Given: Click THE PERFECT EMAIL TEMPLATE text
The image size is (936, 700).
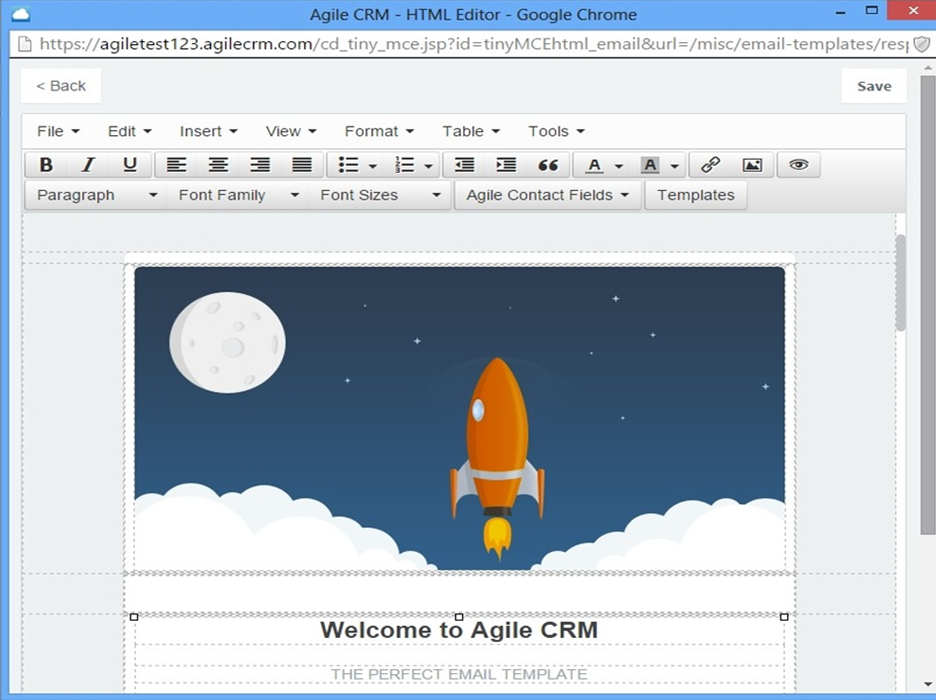Looking at the screenshot, I should (x=459, y=674).
